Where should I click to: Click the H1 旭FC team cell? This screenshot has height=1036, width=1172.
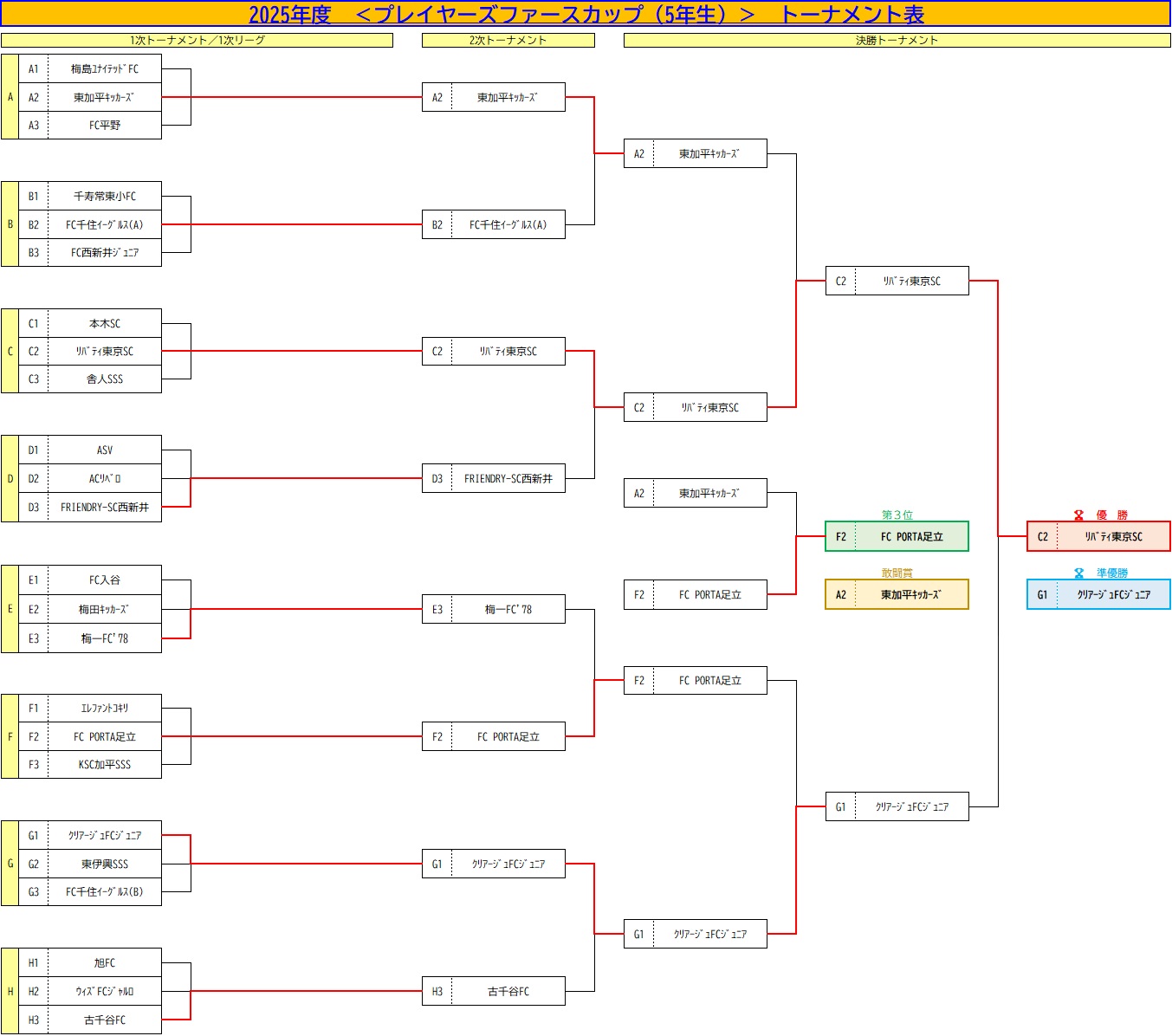pyautogui.click(x=104, y=963)
